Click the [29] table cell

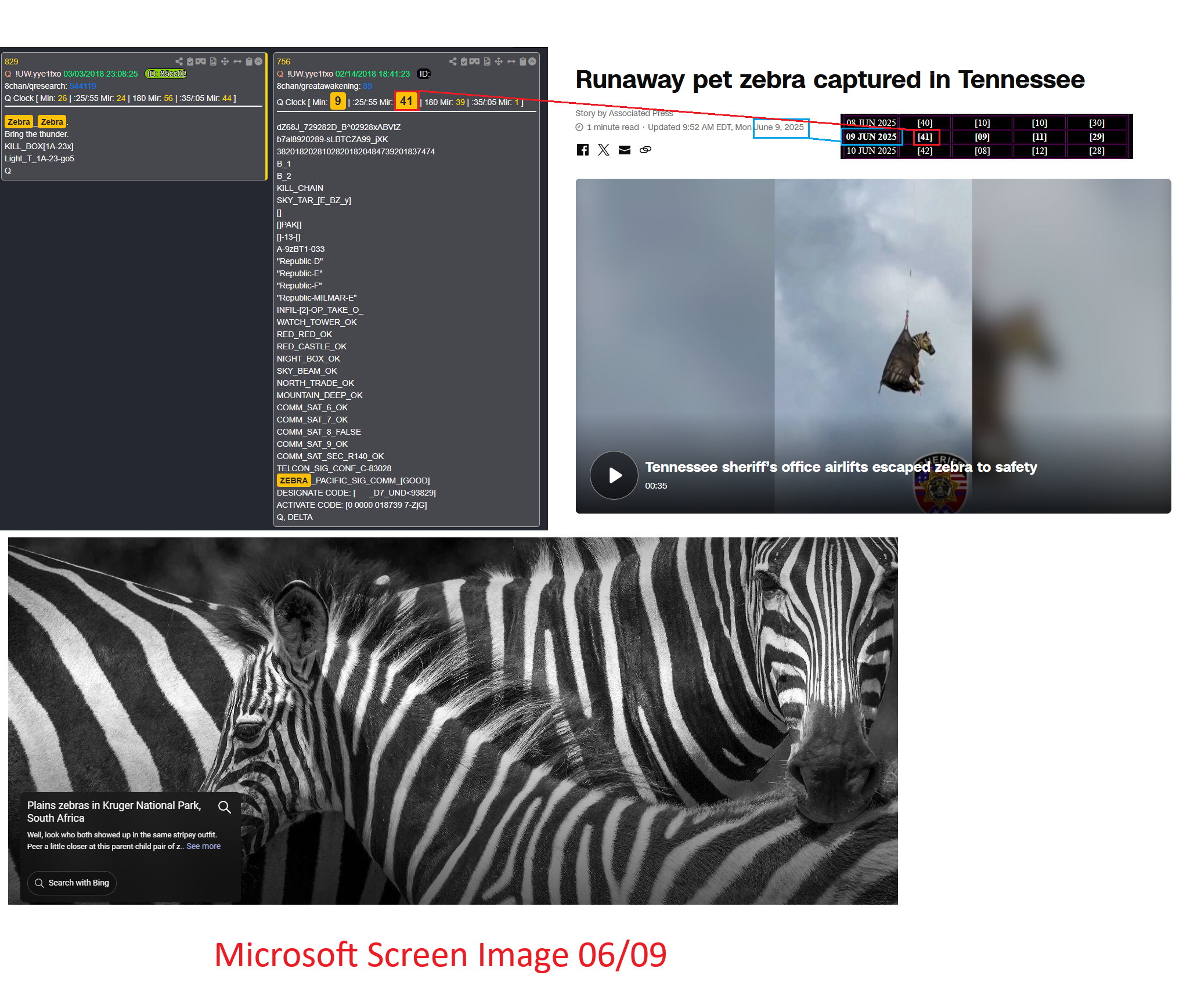tap(1097, 137)
